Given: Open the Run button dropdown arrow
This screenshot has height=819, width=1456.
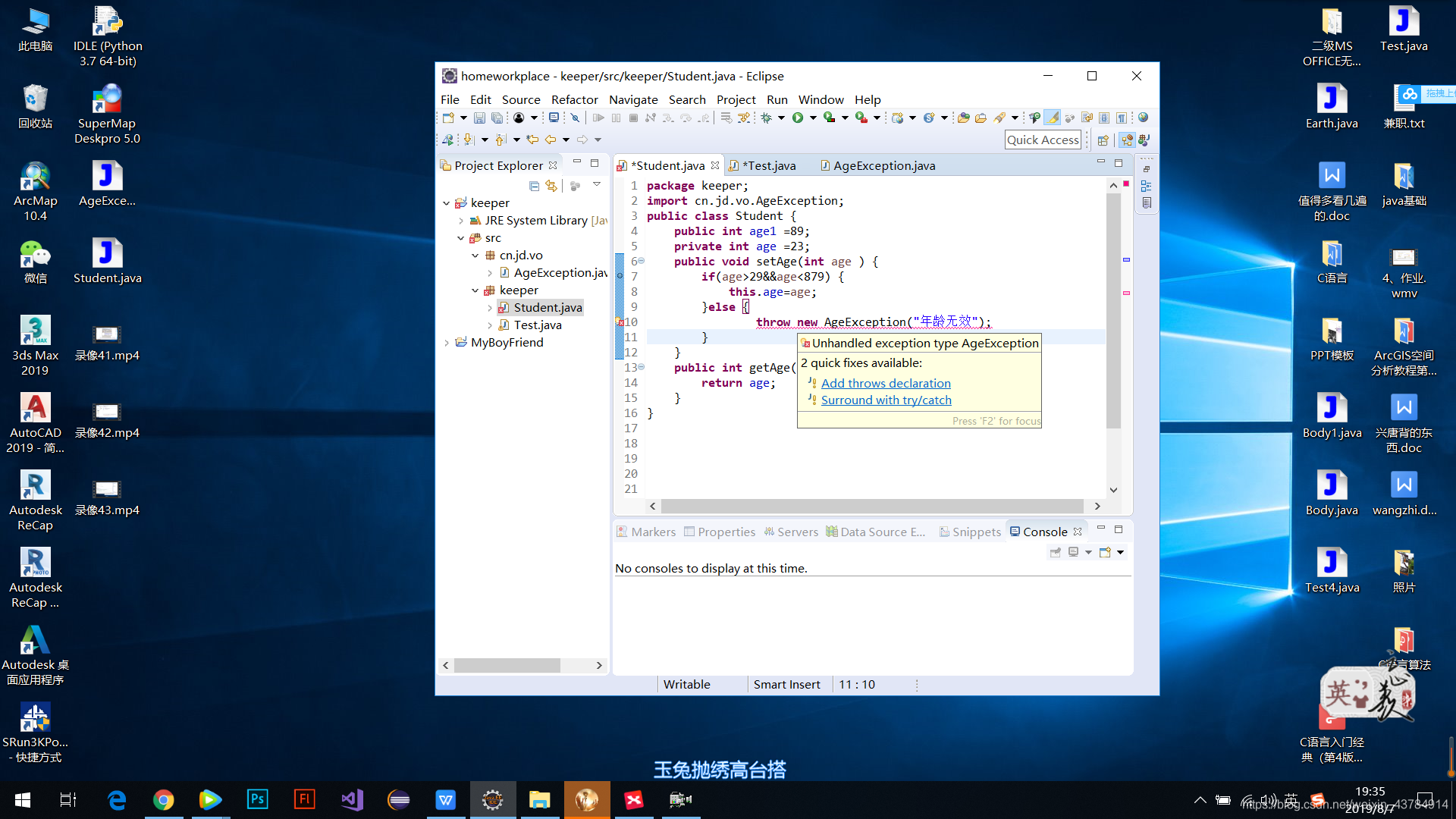Looking at the screenshot, I should (813, 118).
